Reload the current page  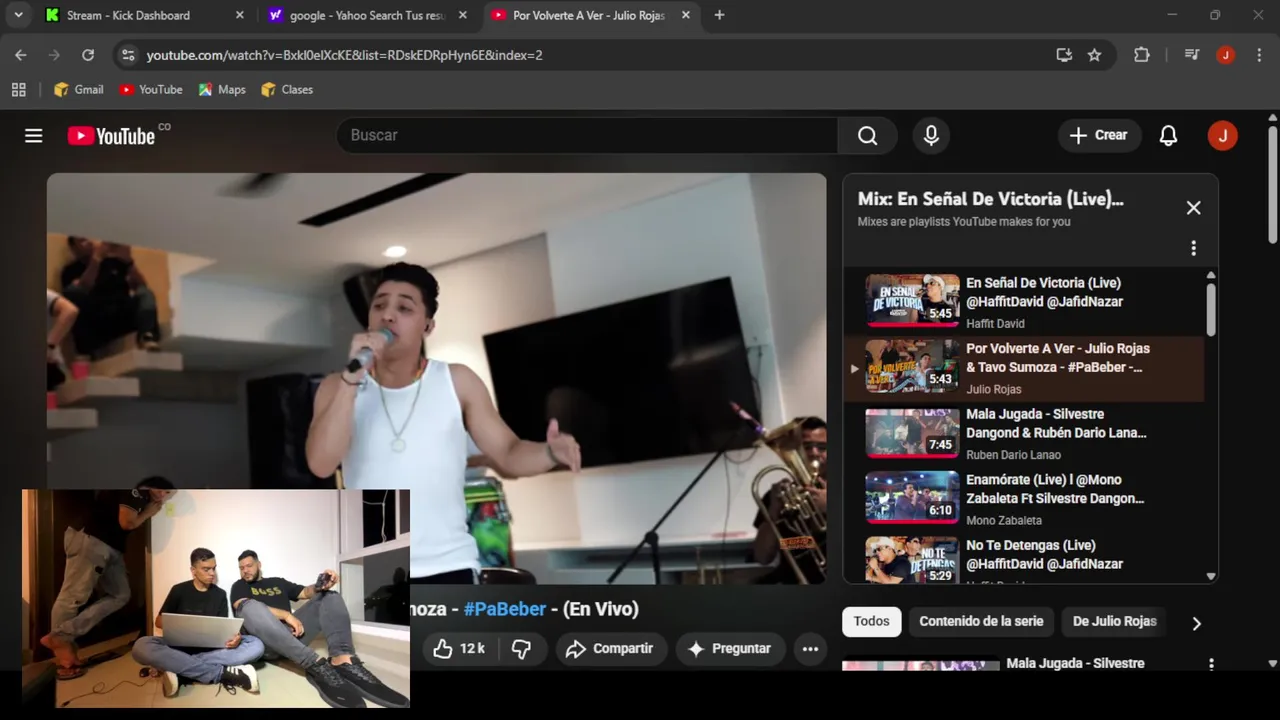click(88, 55)
